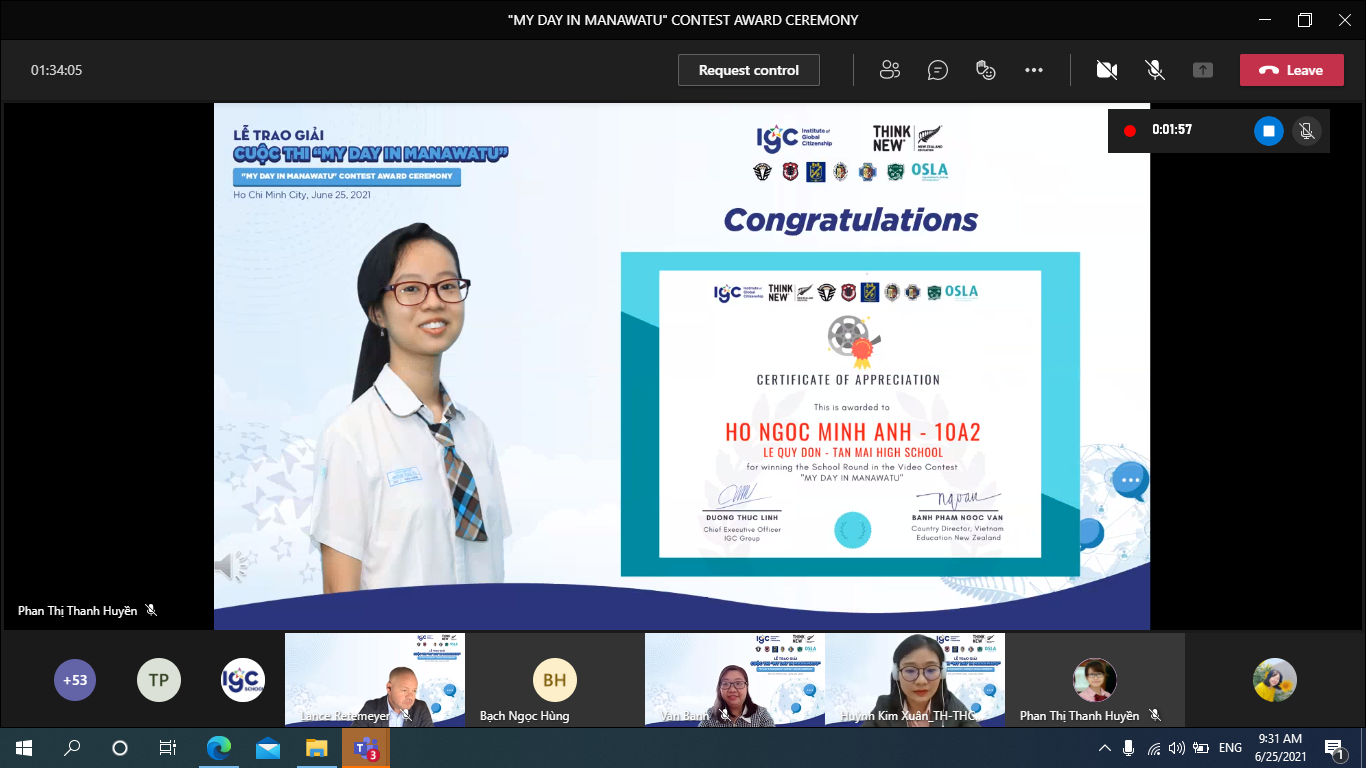Select Lance Retemeyer's video tile
This screenshot has width=1366, height=768.
(x=375, y=679)
